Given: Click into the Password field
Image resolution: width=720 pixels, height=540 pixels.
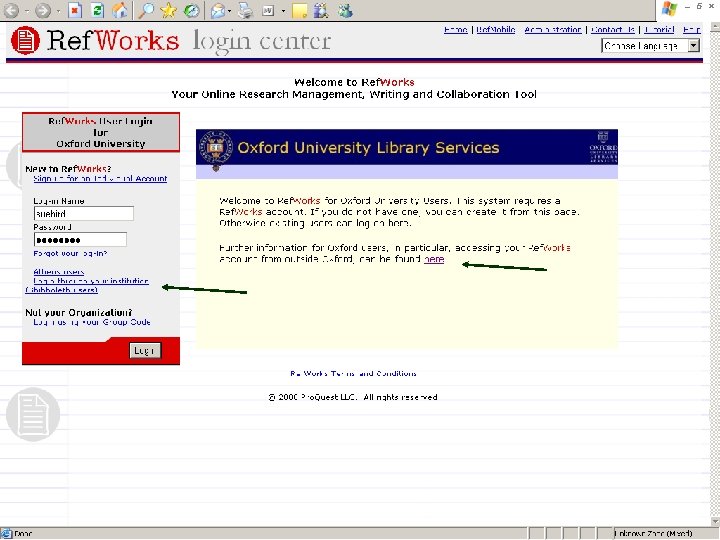Looking at the screenshot, I should [x=80, y=240].
